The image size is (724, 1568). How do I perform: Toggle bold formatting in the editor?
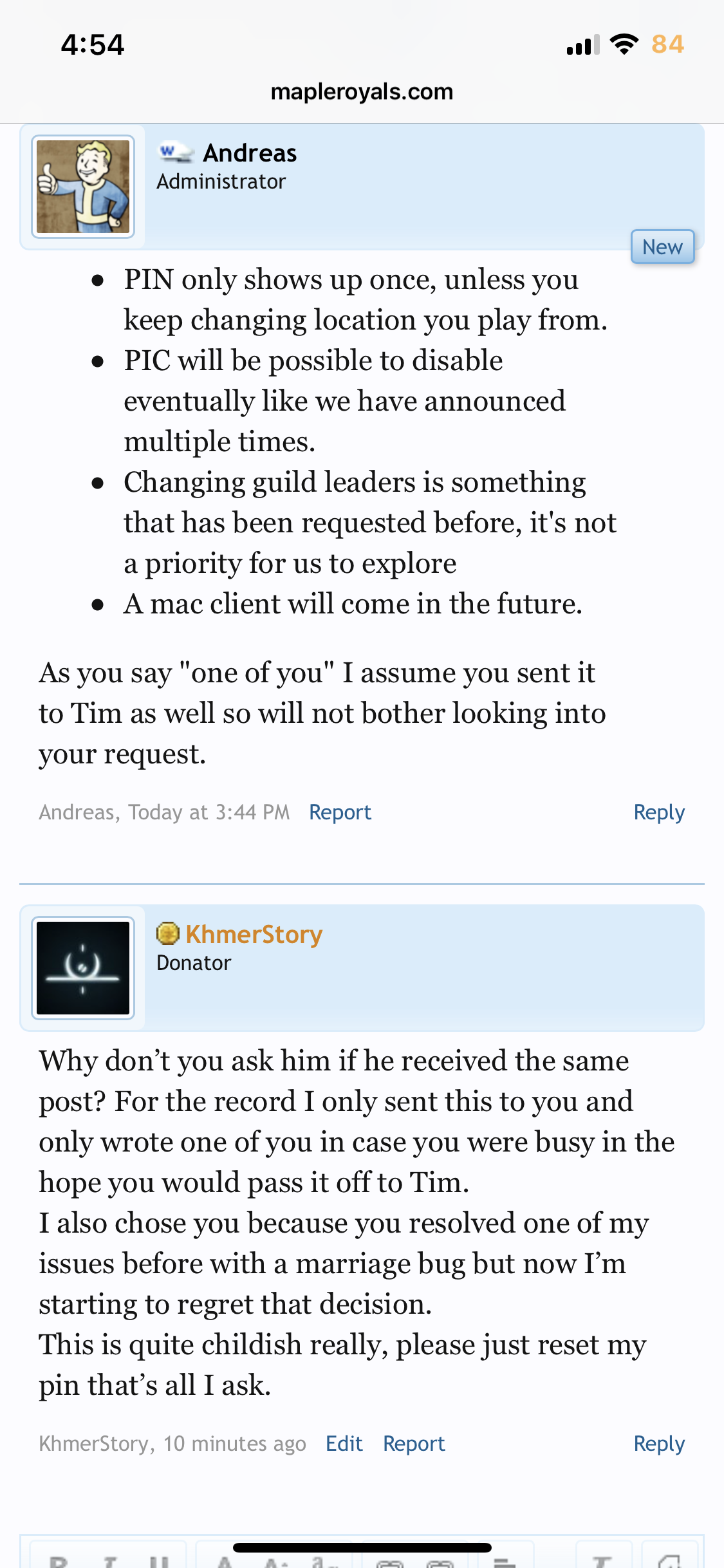[59, 1560]
